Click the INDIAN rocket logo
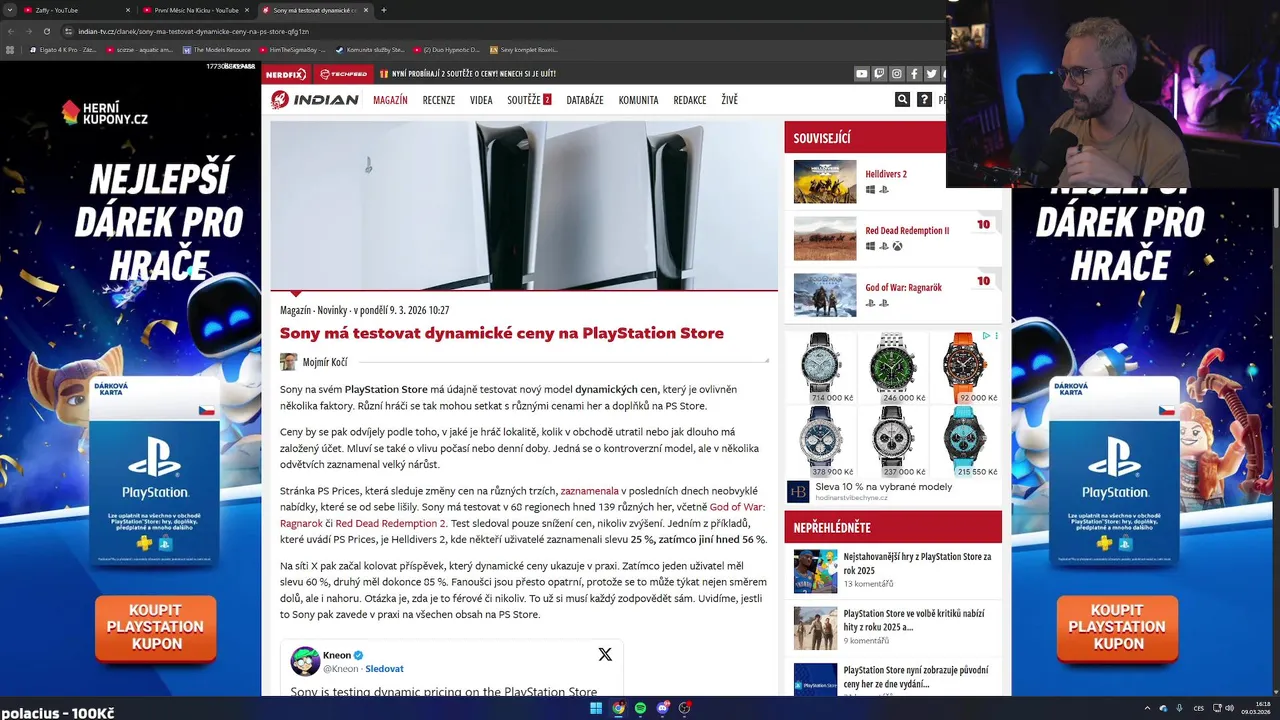The height and width of the screenshot is (720, 1280). pos(314,100)
